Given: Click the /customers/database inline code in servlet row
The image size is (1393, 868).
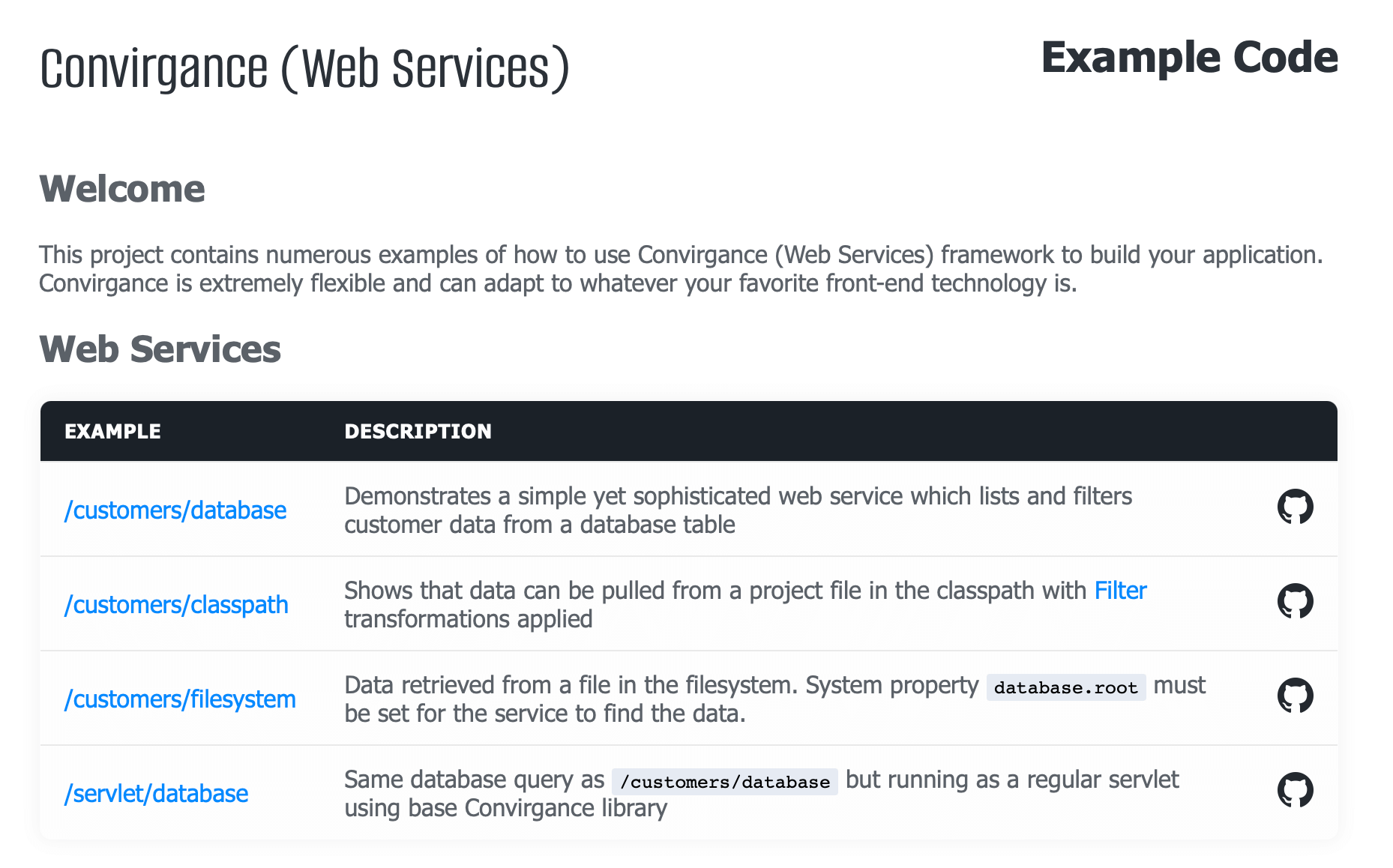Looking at the screenshot, I should pyautogui.click(x=724, y=781).
